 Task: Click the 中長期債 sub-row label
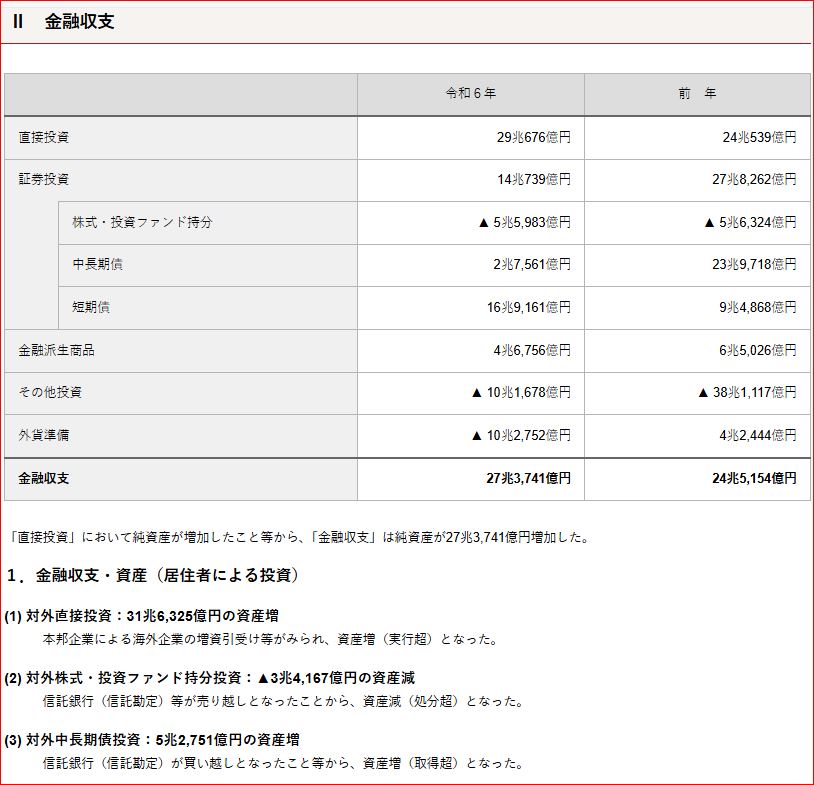pyautogui.click(x=98, y=264)
